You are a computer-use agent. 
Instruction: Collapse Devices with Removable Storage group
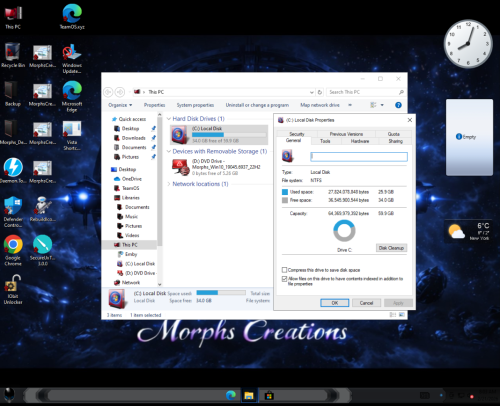(x=169, y=151)
